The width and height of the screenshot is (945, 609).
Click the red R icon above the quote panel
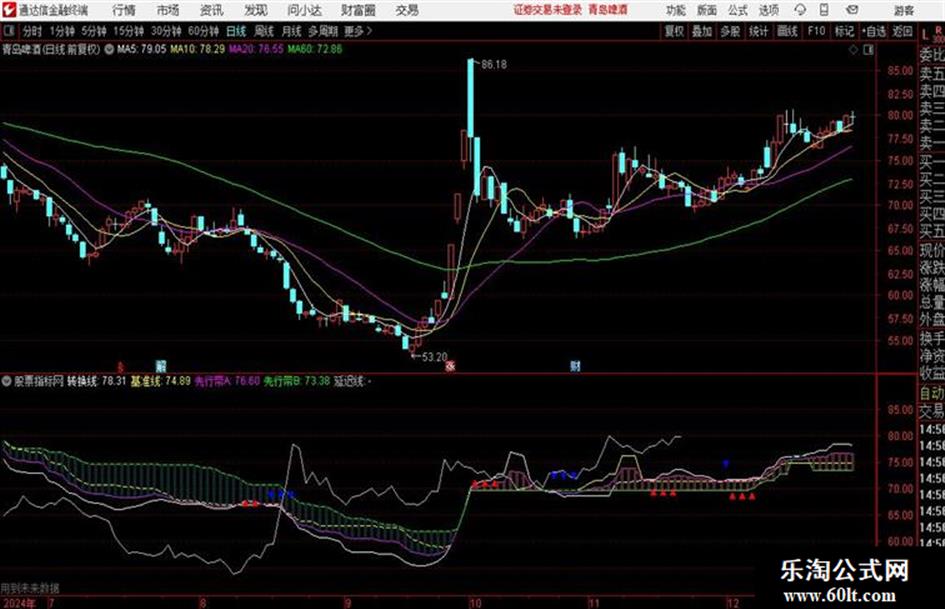[x=939, y=30]
